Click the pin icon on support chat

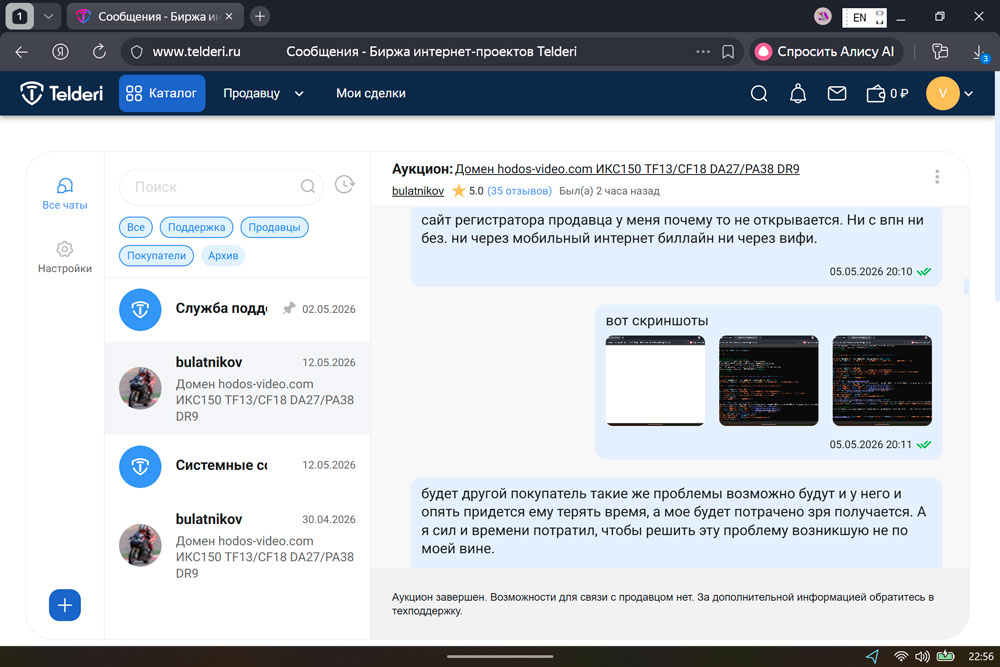tap(289, 309)
